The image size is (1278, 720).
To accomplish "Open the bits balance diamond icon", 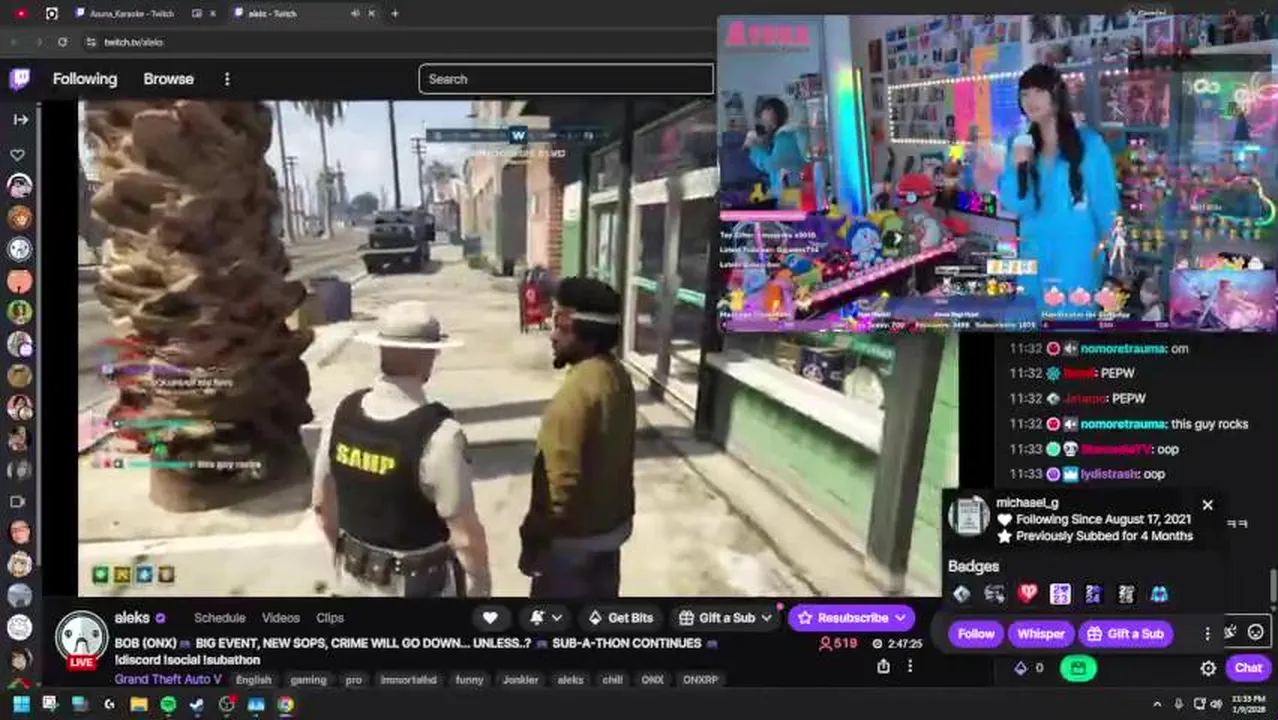I will [x=1021, y=668].
